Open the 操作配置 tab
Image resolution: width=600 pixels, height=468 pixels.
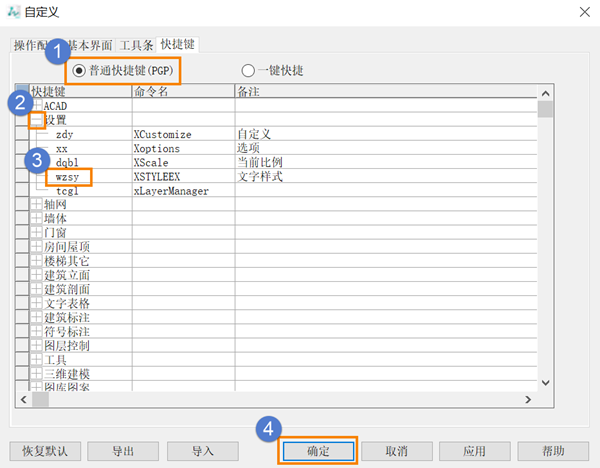(x=32, y=46)
